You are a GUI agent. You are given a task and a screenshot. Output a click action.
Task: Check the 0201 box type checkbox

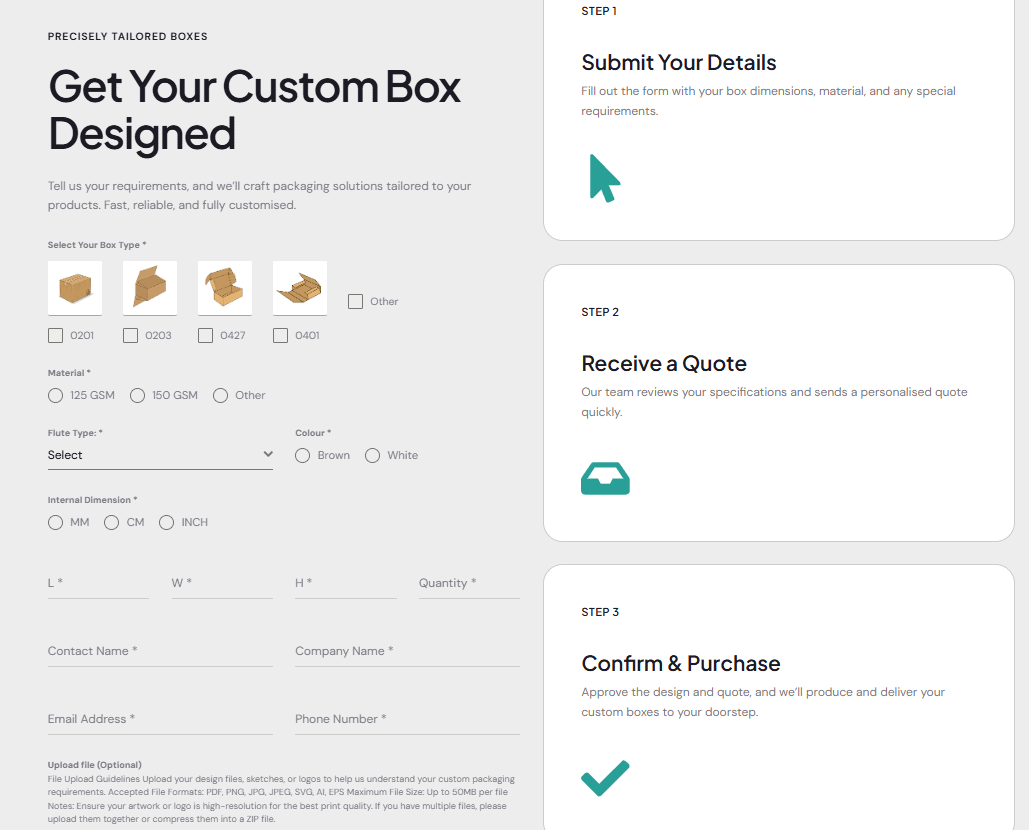(x=55, y=335)
